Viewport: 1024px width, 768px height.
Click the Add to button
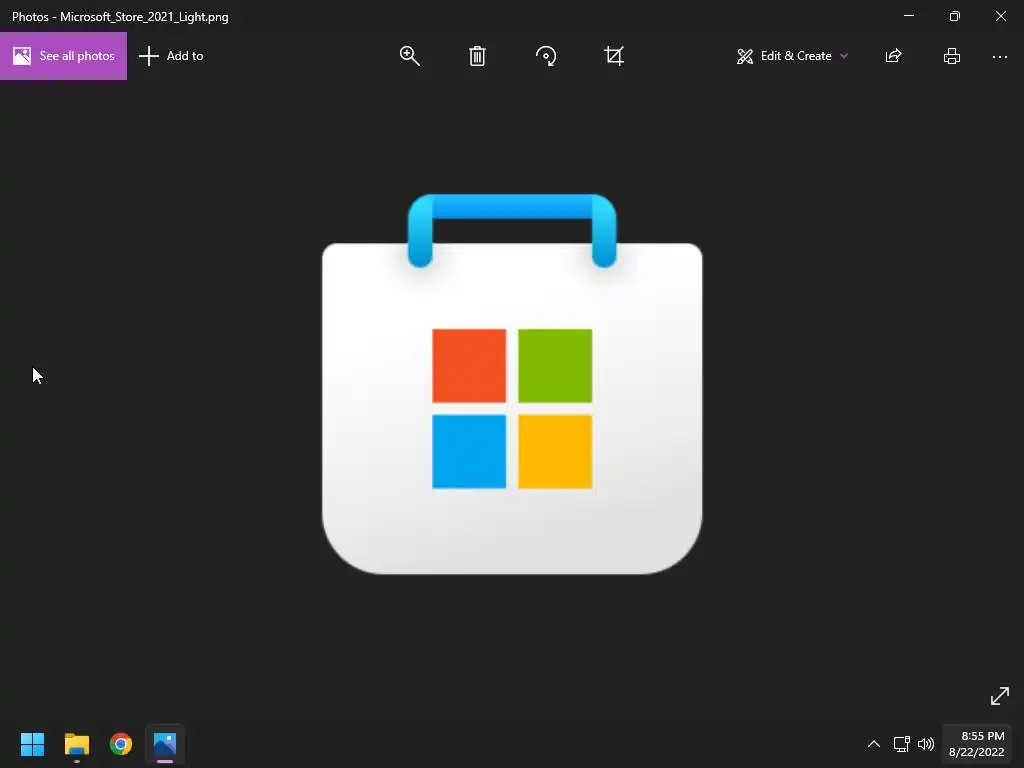171,56
